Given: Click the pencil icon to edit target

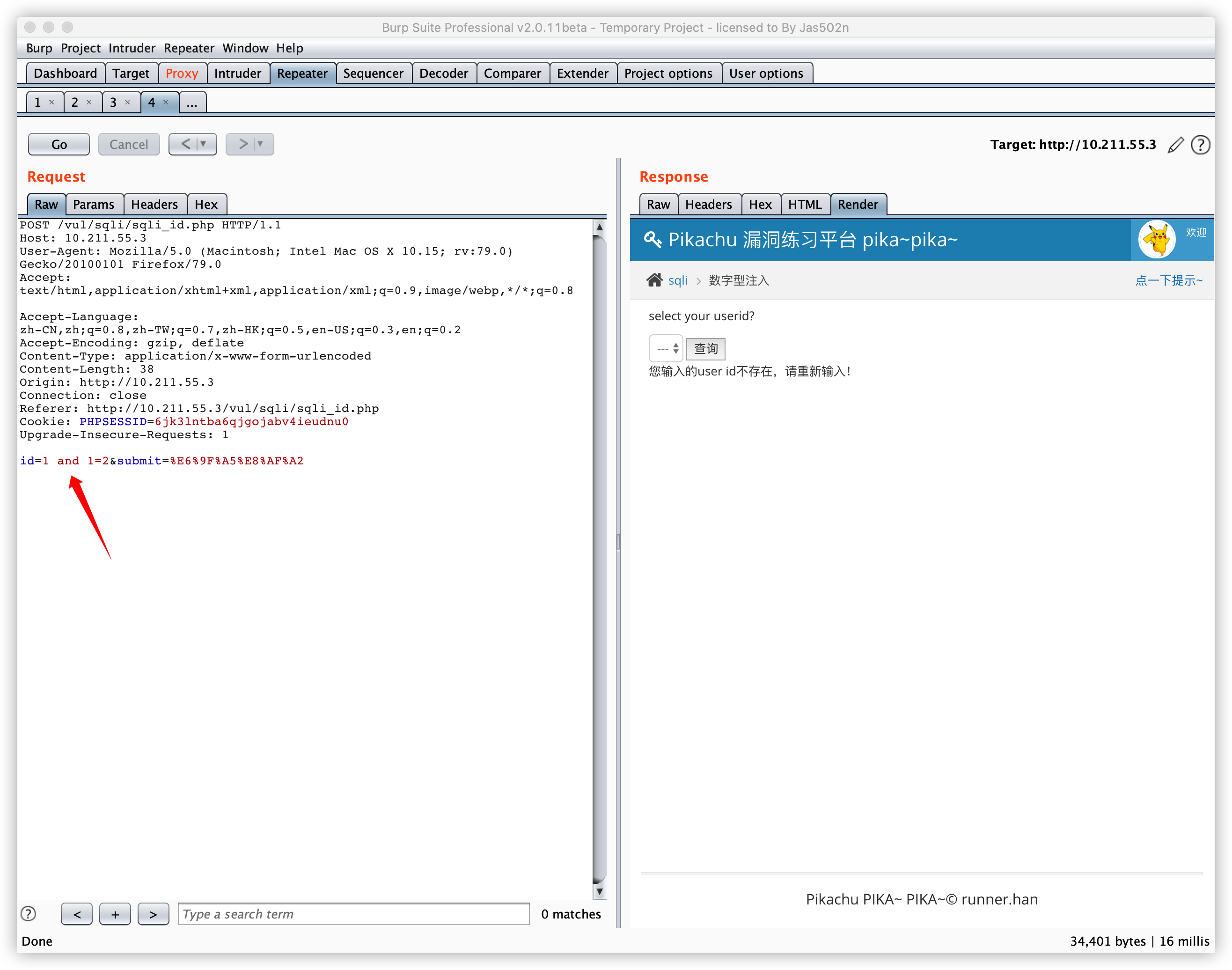Looking at the screenshot, I should 1176,145.
